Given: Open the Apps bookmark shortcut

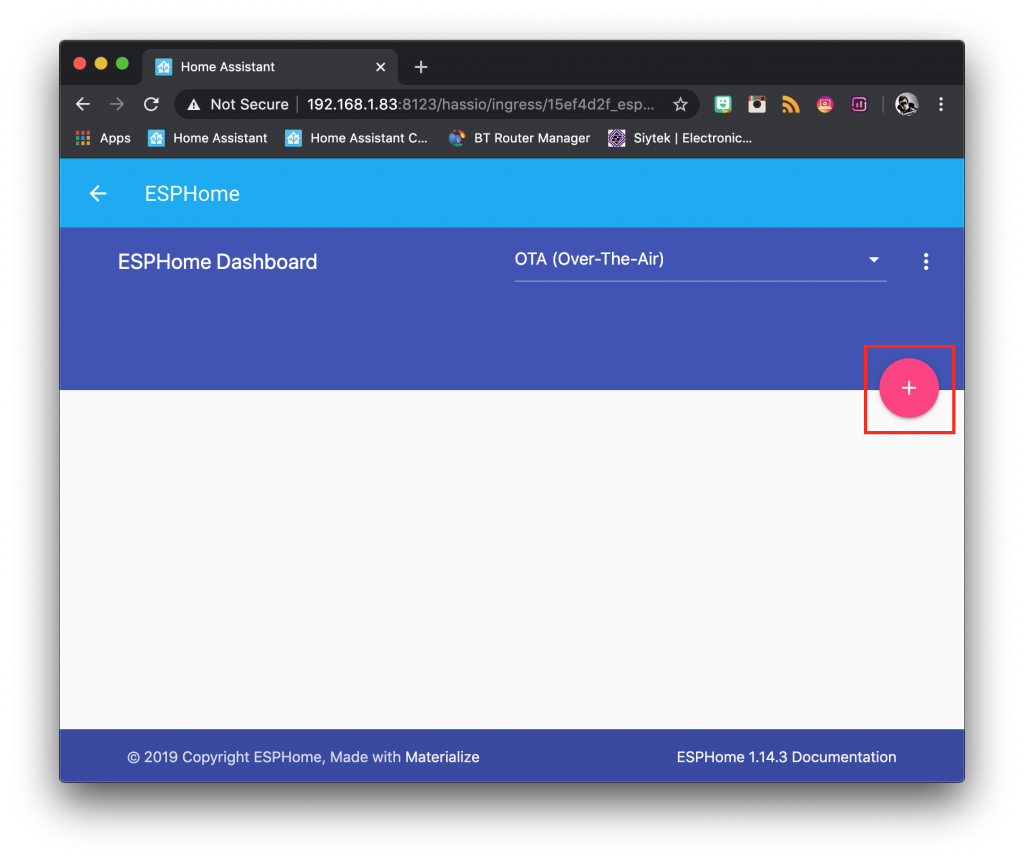Looking at the screenshot, I should click(103, 138).
